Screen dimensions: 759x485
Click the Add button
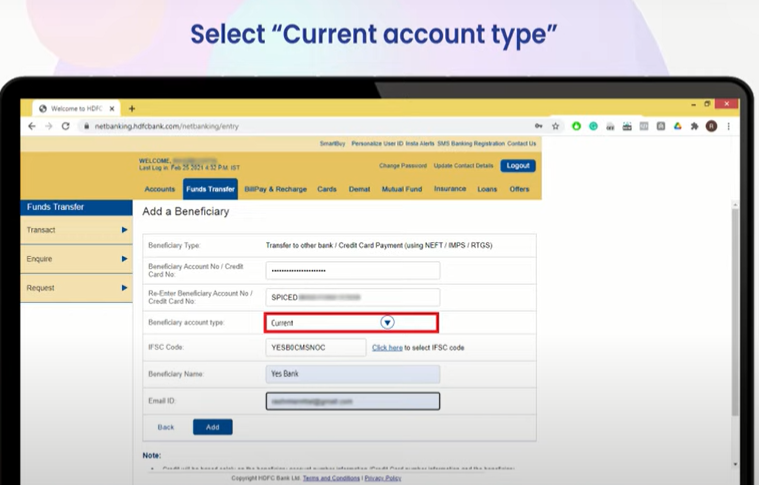(x=213, y=427)
